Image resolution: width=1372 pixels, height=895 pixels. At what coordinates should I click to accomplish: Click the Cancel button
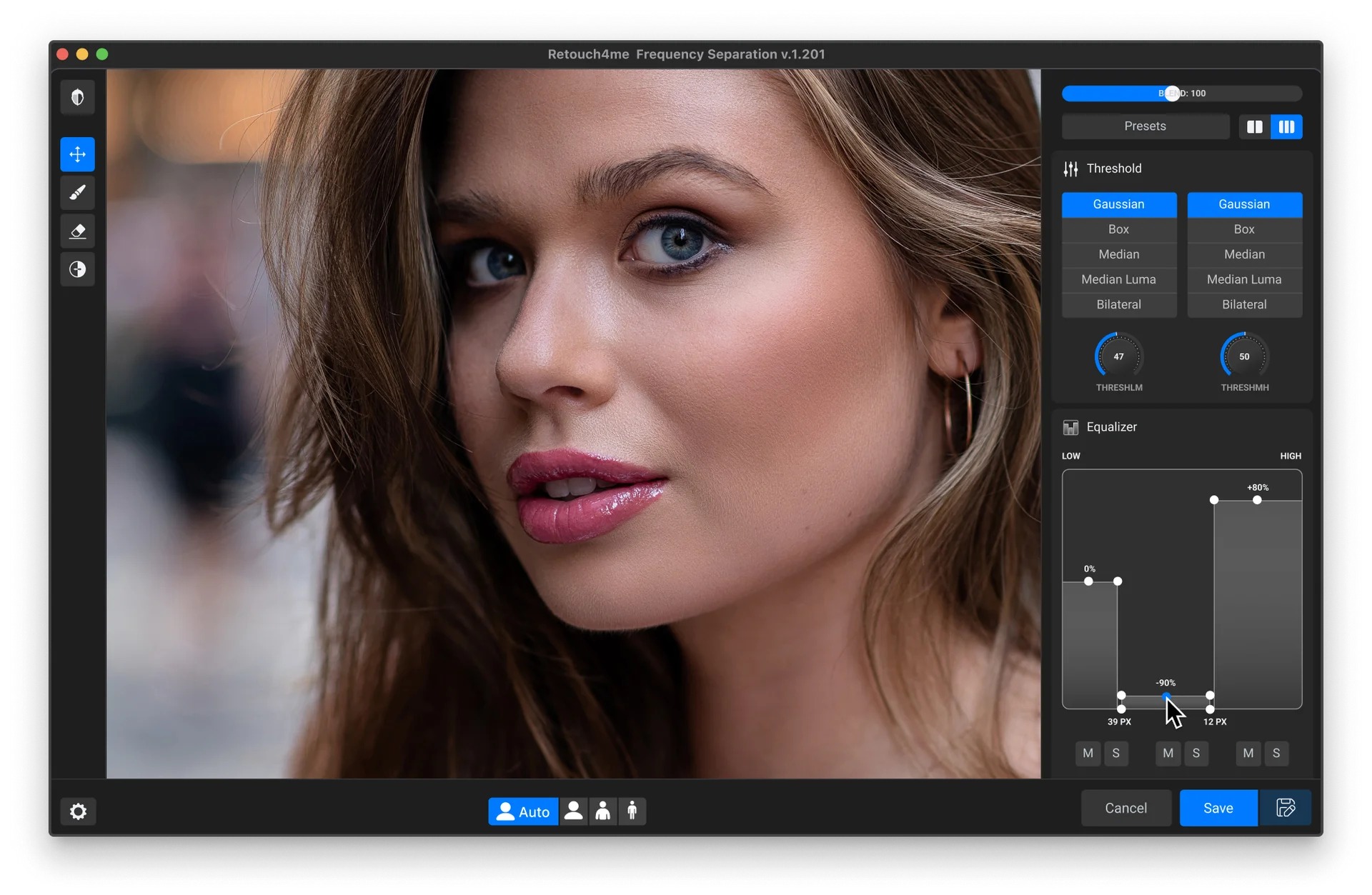pyautogui.click(x=1125, y=808)
